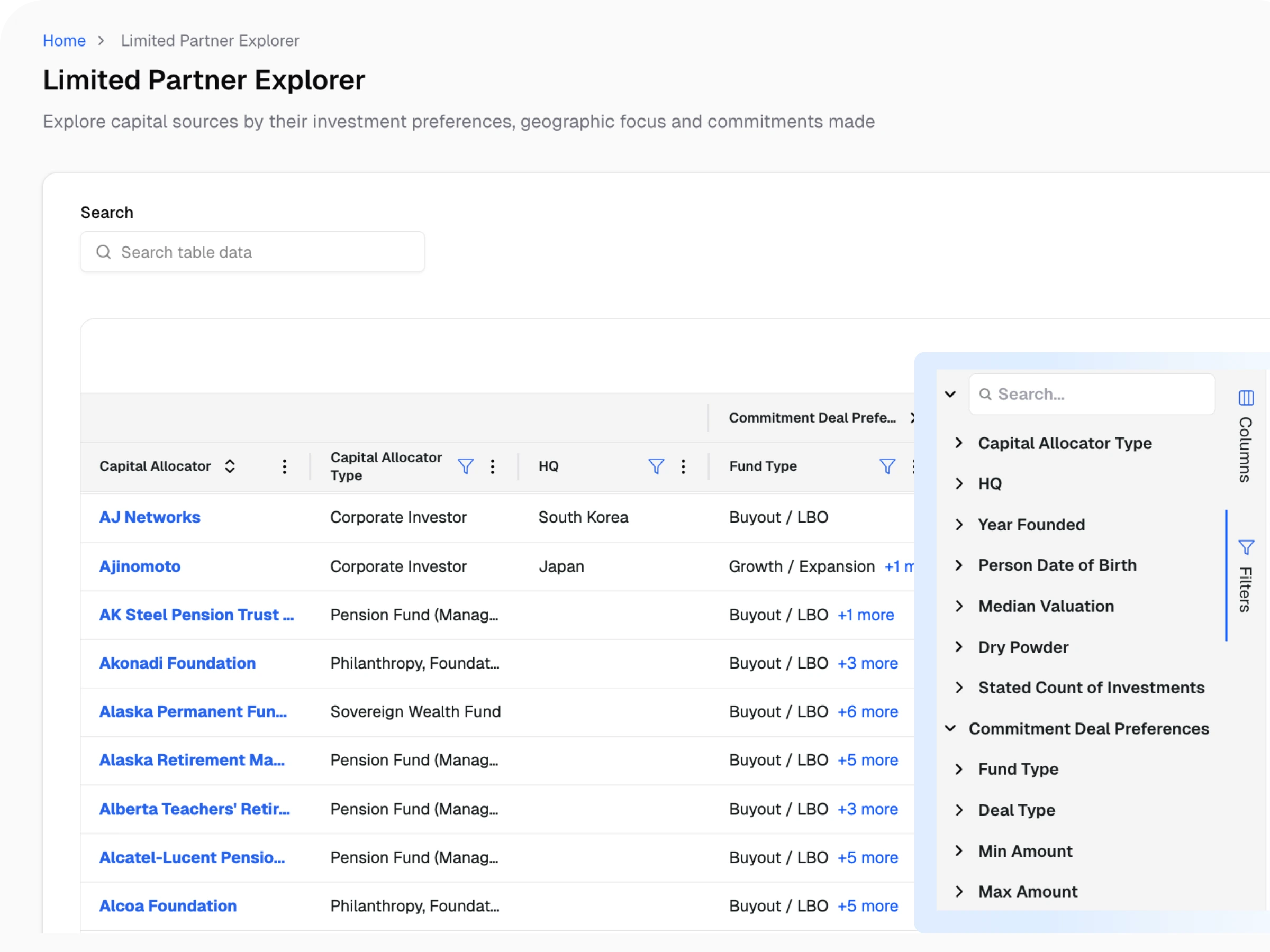Collapse Commitment Deal Preferences group
1270x952 pixels.
pyautogui.click(x=950, y=729)
